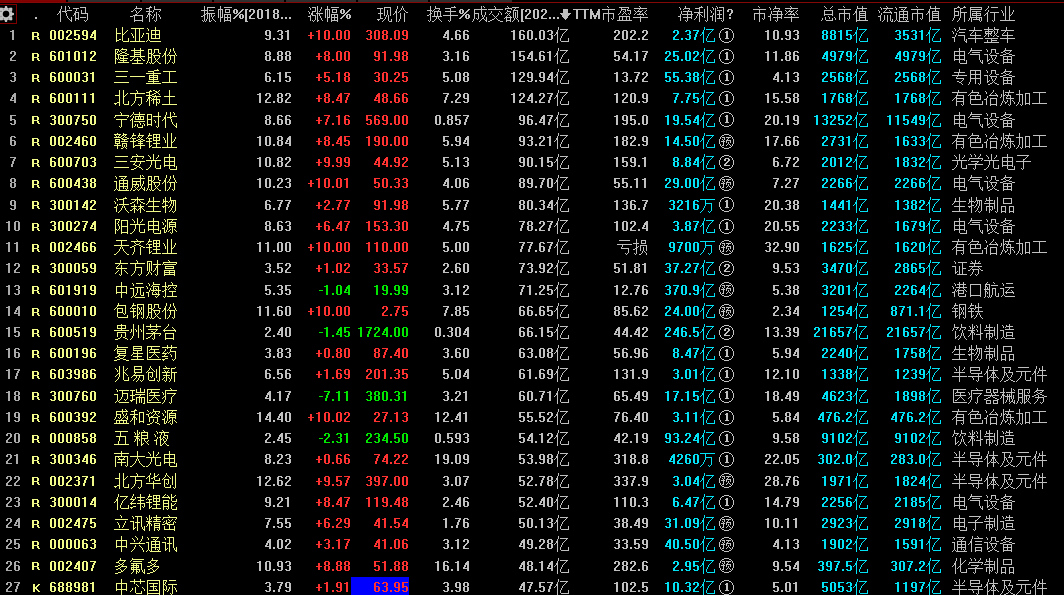Image resolution: width=1064 pixels, height=595 pixels.
Task: Click the circled marker beside 14.50亿 net profit
Action: (x=726, y=141)
